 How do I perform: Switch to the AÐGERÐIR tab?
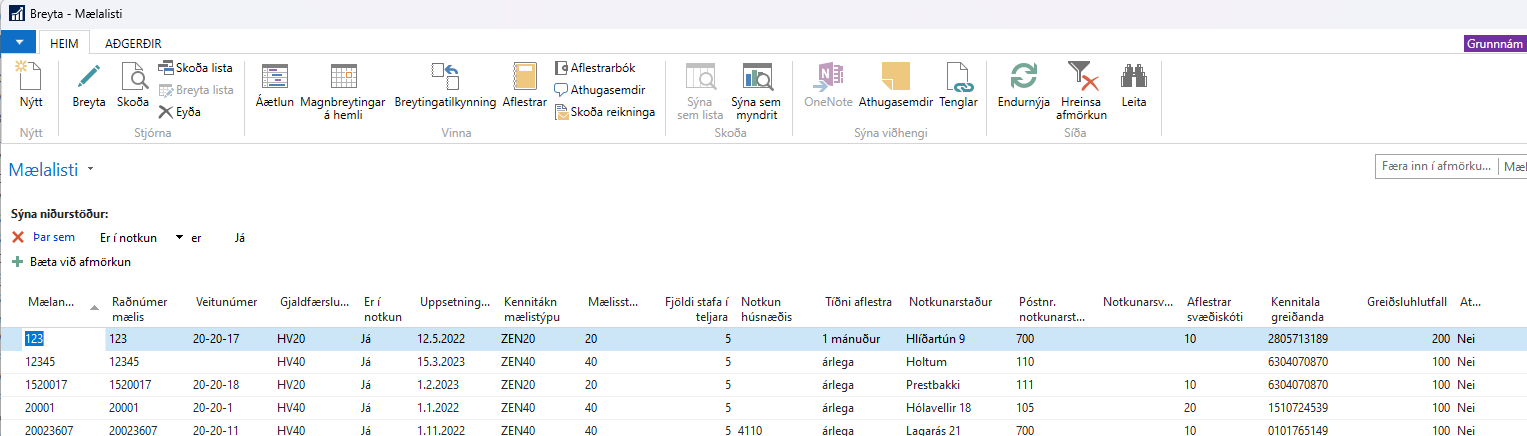tap(133, 43)
